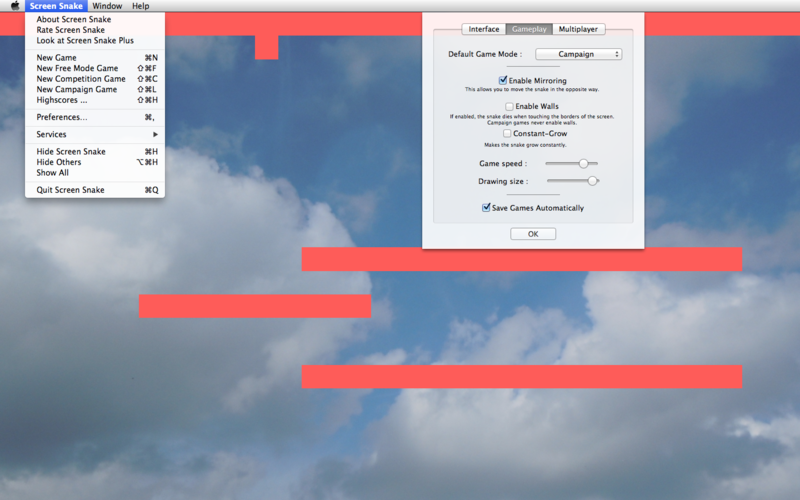This screenshot has height=500, width=800.
Task: Click the Drawing size slider knob
Action: pyautogui.click(x=592, y=181)
